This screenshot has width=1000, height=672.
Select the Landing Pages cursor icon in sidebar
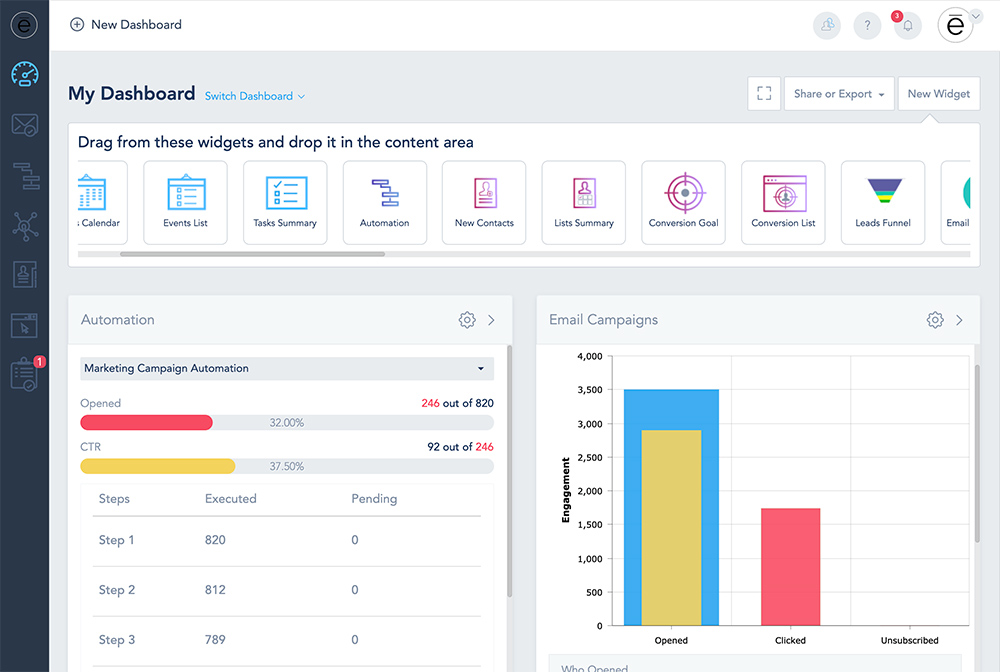pos(24,324)
